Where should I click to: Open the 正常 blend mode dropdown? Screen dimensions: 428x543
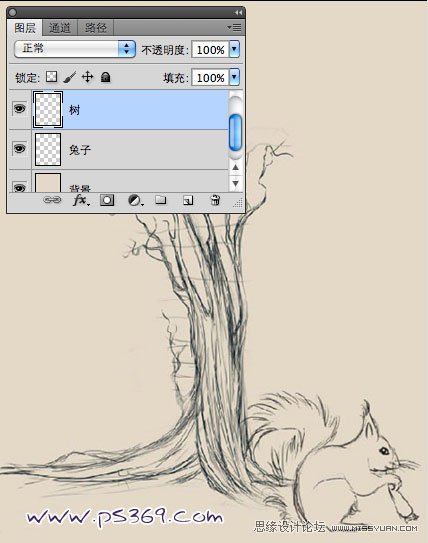point(75,48)
